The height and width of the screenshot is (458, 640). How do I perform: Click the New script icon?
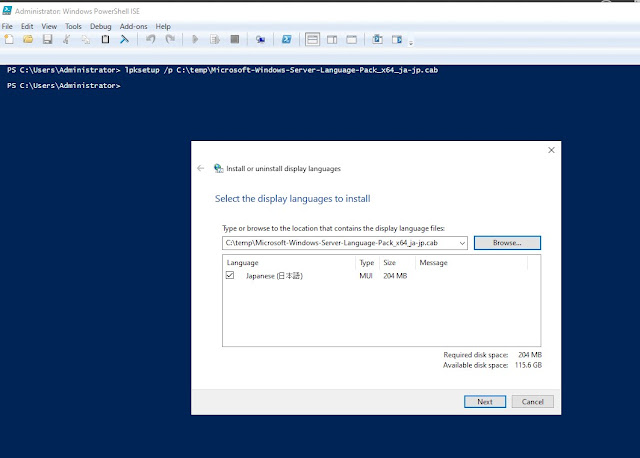[9, 39]
